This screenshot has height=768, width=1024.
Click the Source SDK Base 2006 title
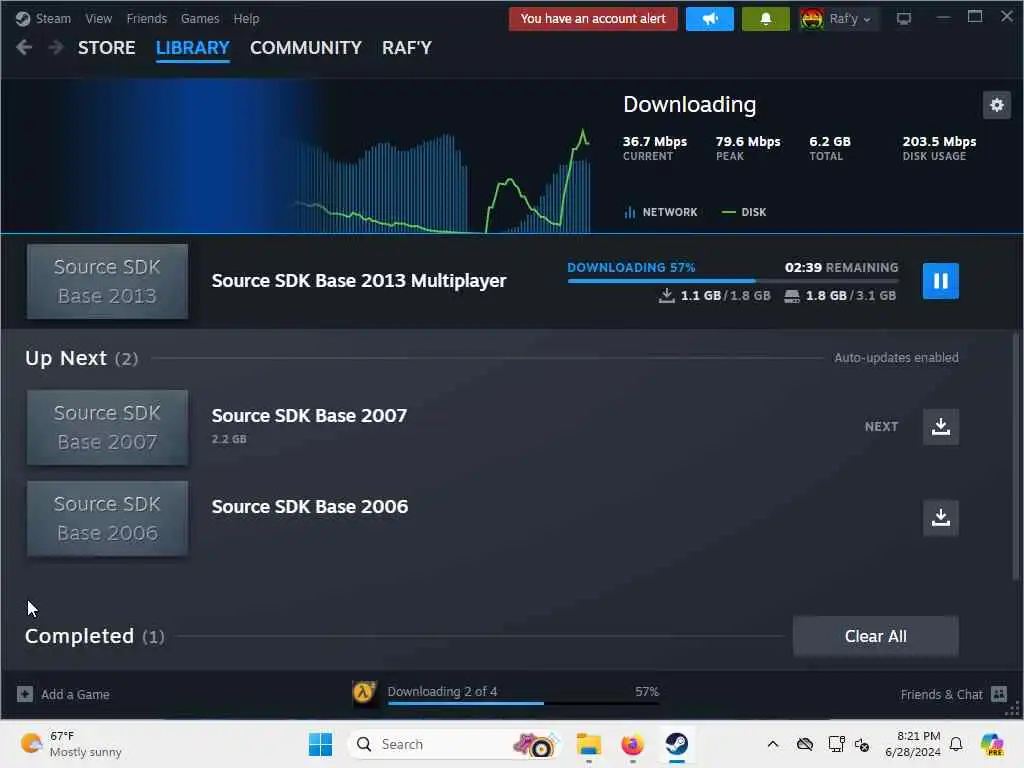click(x=310, y=507)
